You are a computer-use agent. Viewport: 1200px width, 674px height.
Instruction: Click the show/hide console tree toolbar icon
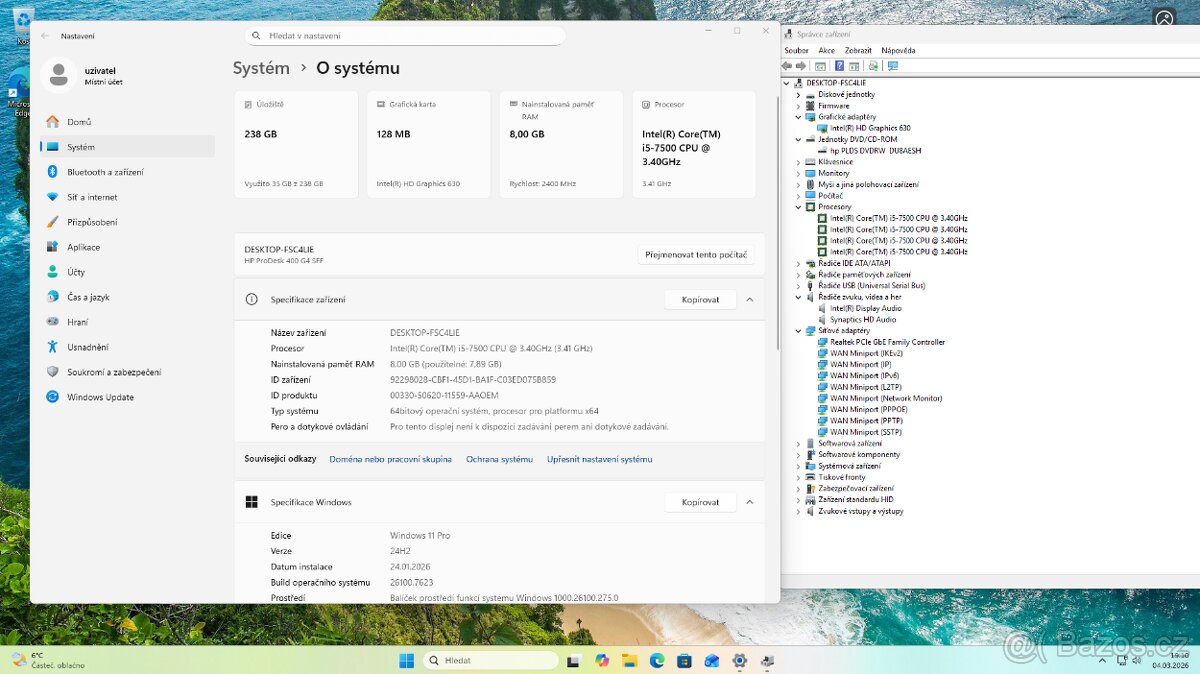click(820, 66)
